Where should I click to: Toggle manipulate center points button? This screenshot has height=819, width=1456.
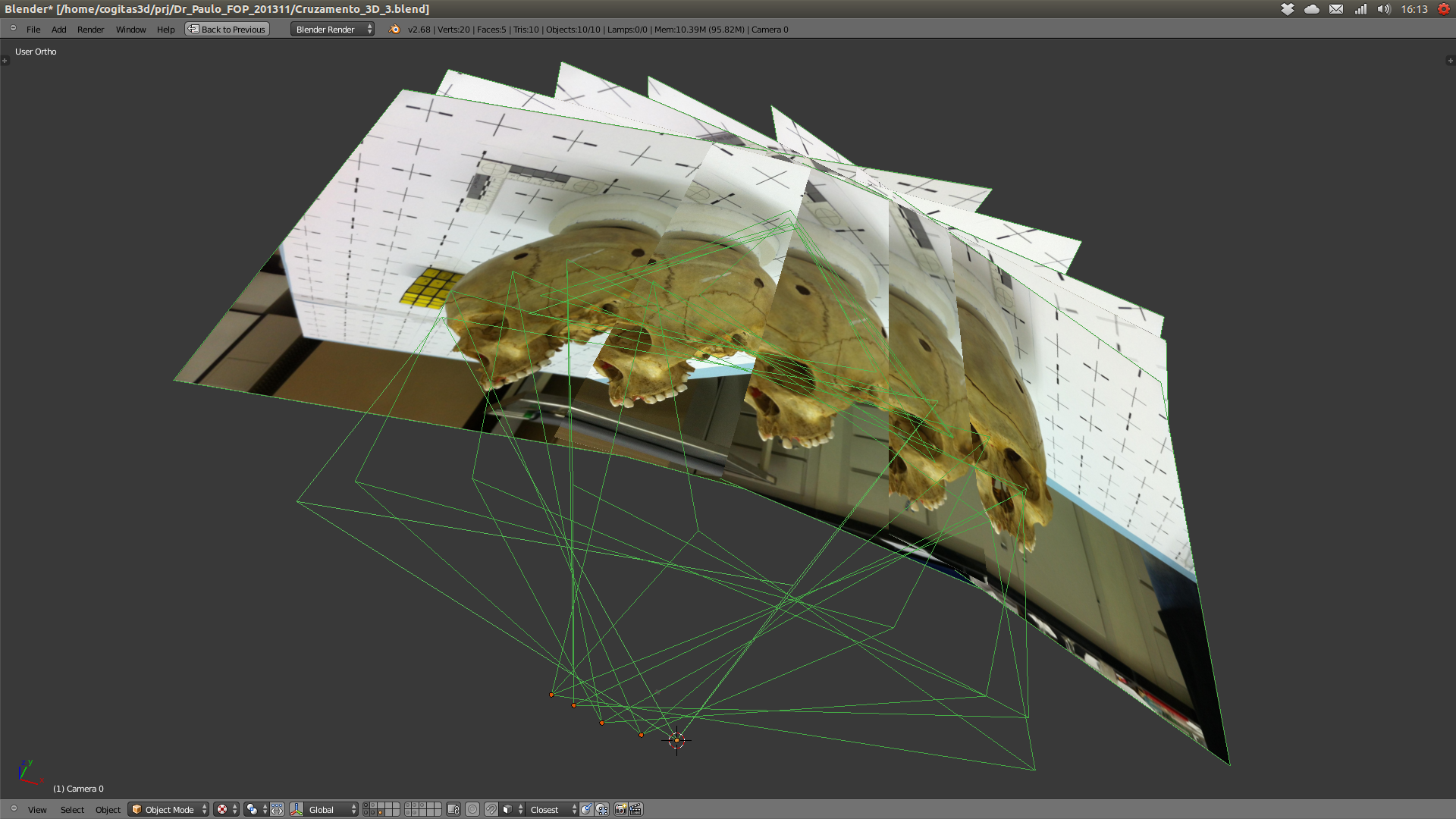pyautogui.click(x=277, y=809)
